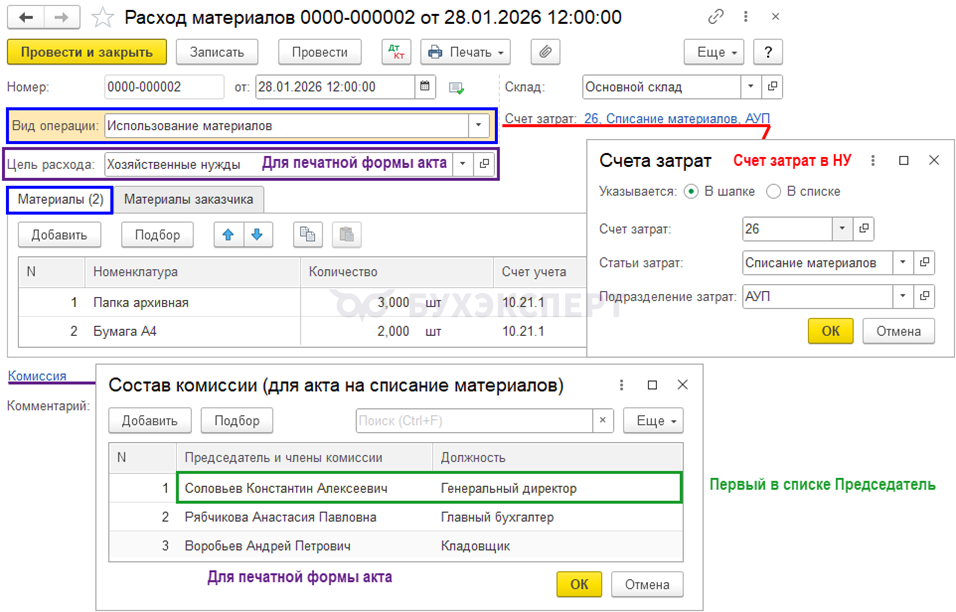Open the Еще menu in commission dialog
Image resolution: width=956 pixels, height=612 pixels.
coord(653,421)
